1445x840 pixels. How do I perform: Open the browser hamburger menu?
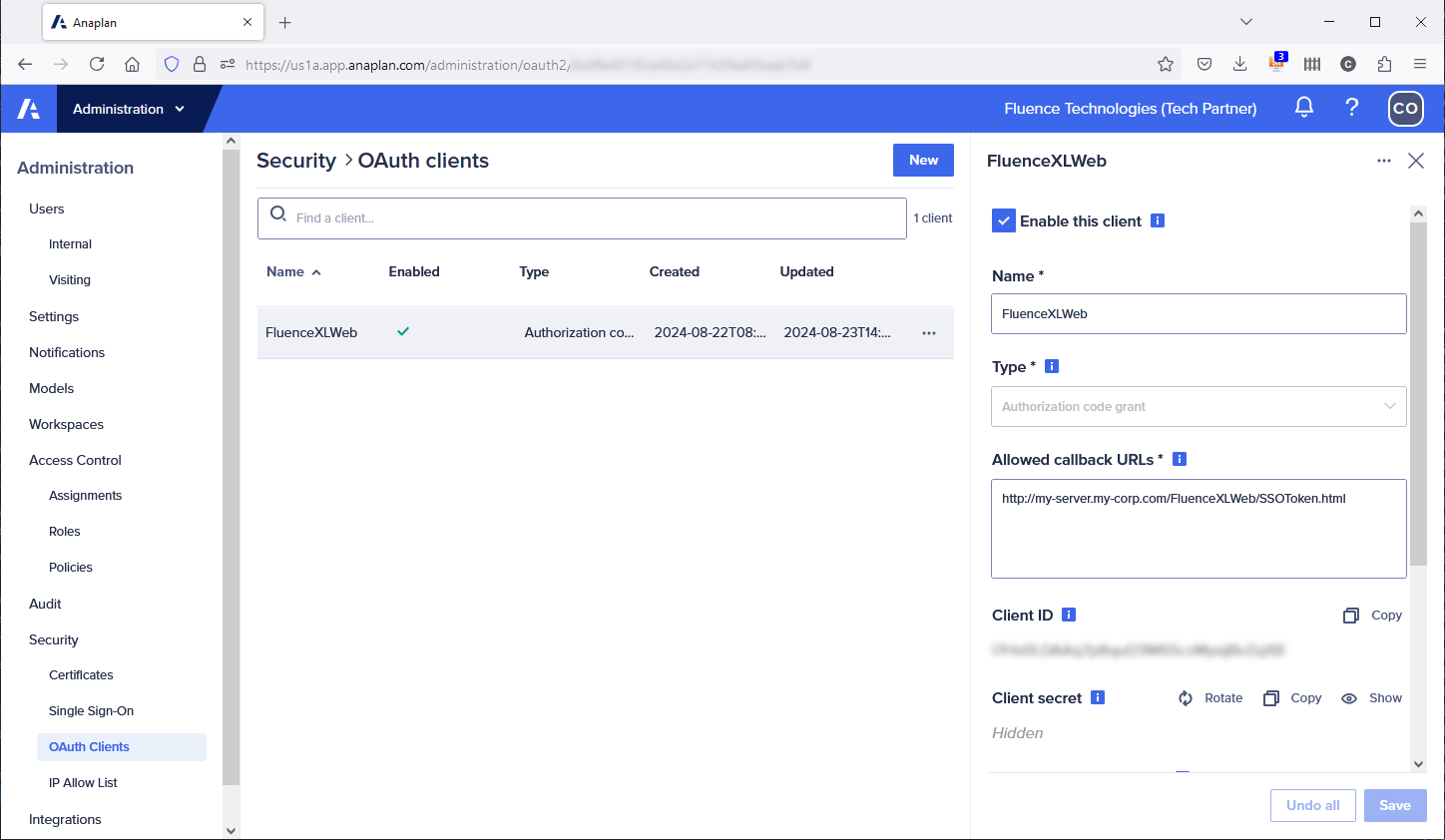coord(1420,64)
